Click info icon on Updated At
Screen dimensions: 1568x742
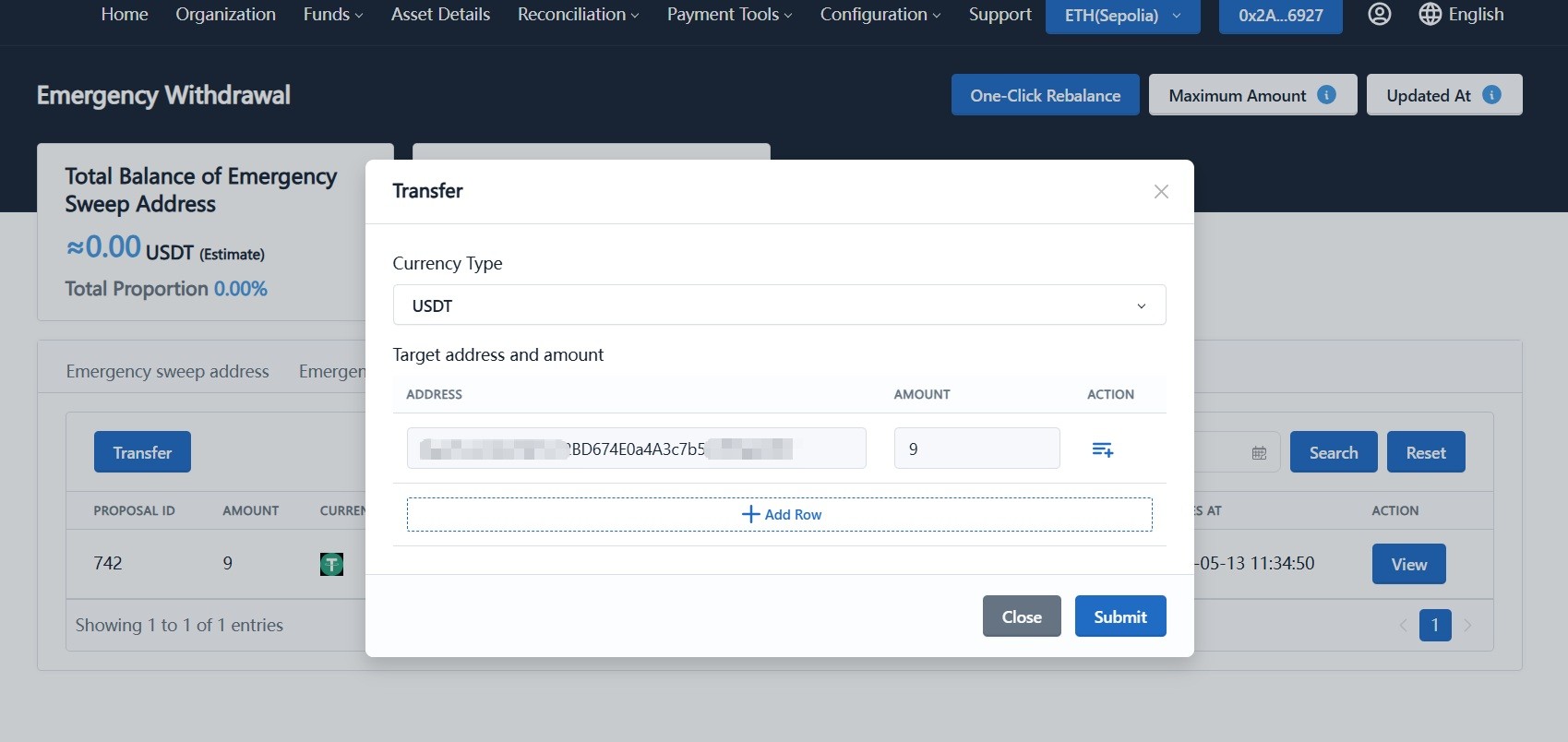click(x=1491, y=95)
